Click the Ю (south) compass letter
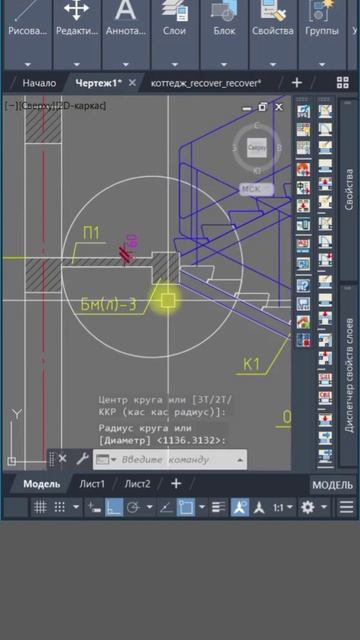Screen dimensions: 360x640 click(x=257, y=170)
